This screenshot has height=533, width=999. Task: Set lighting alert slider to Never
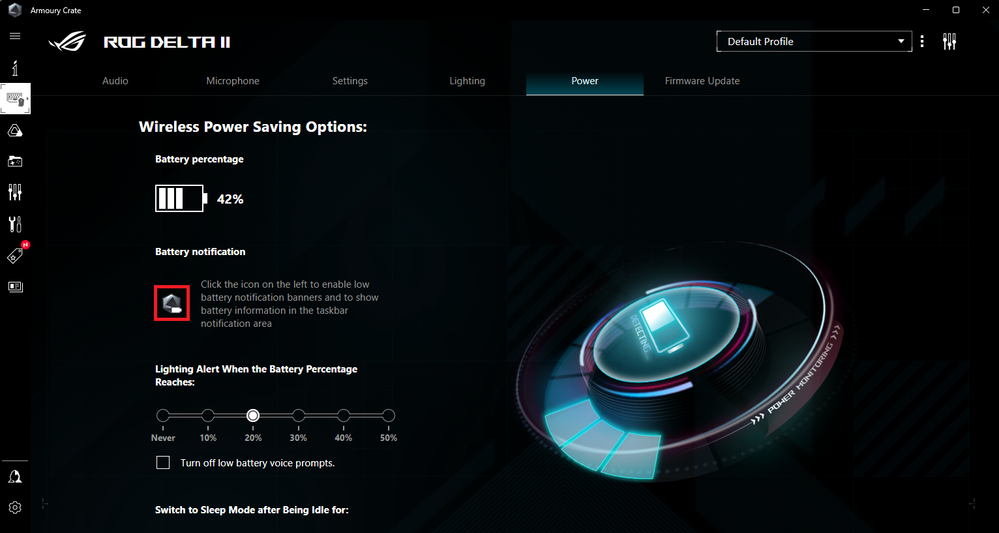(163, 416)
